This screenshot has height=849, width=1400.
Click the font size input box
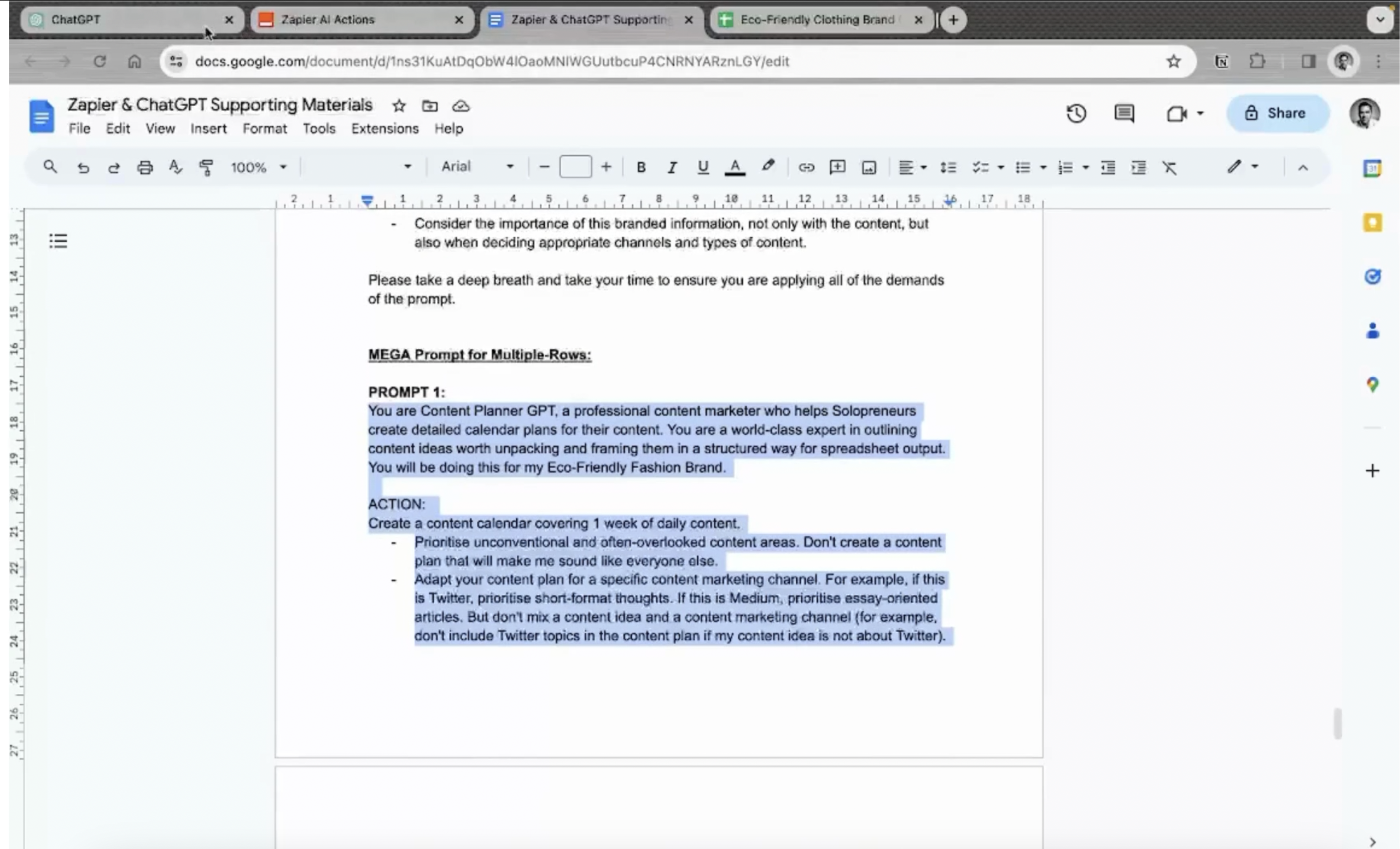(575, 167)
